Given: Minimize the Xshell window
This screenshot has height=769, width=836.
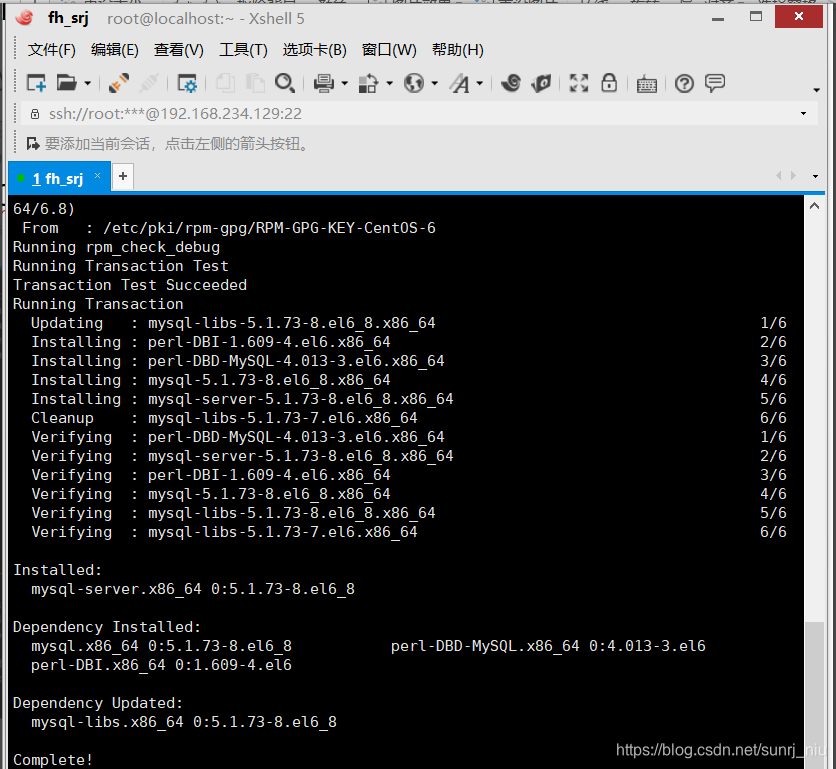Looking at the screenshot, I should click(x=718, y=19).
